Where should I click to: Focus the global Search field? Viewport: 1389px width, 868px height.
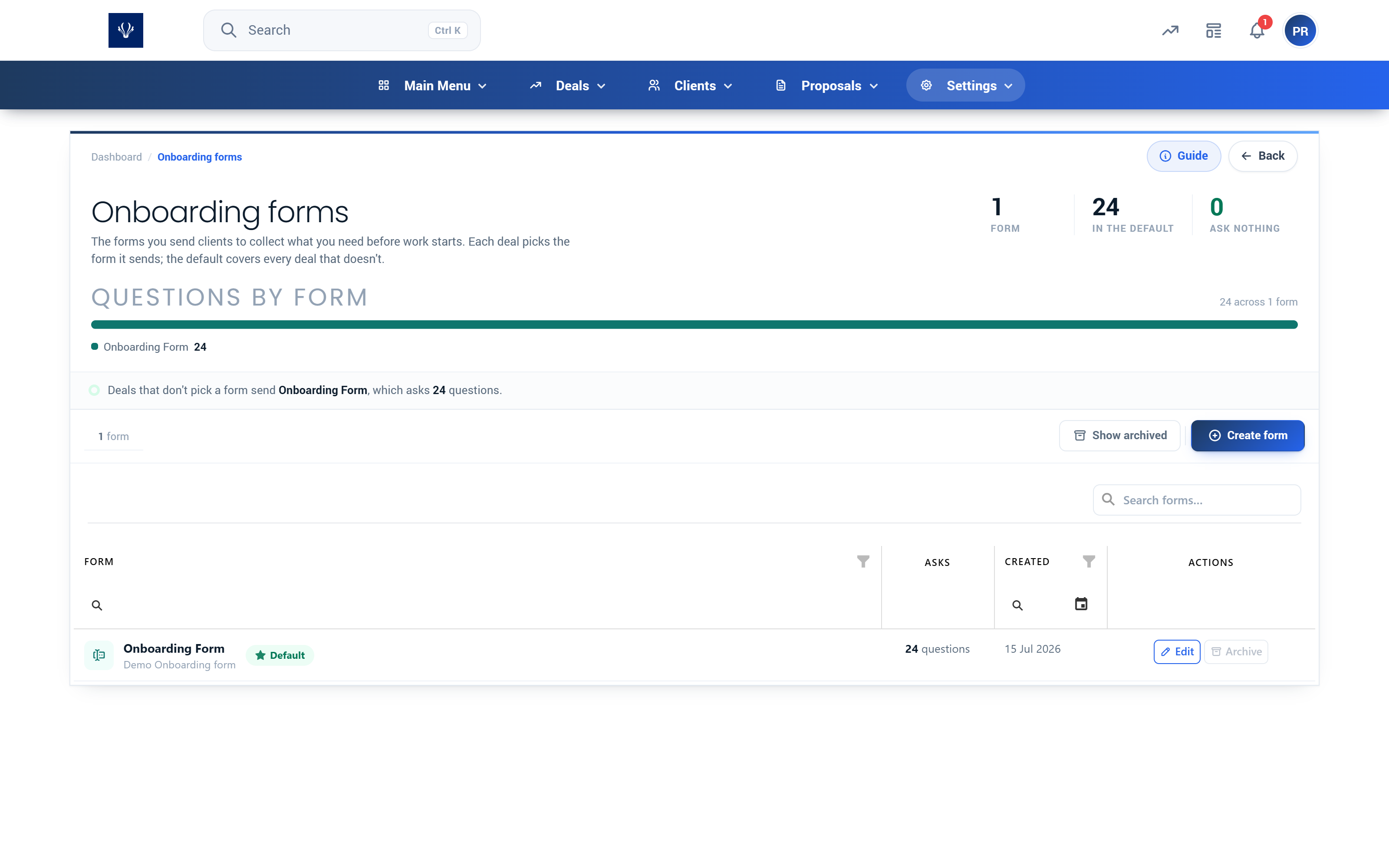(x=342, y=30)
